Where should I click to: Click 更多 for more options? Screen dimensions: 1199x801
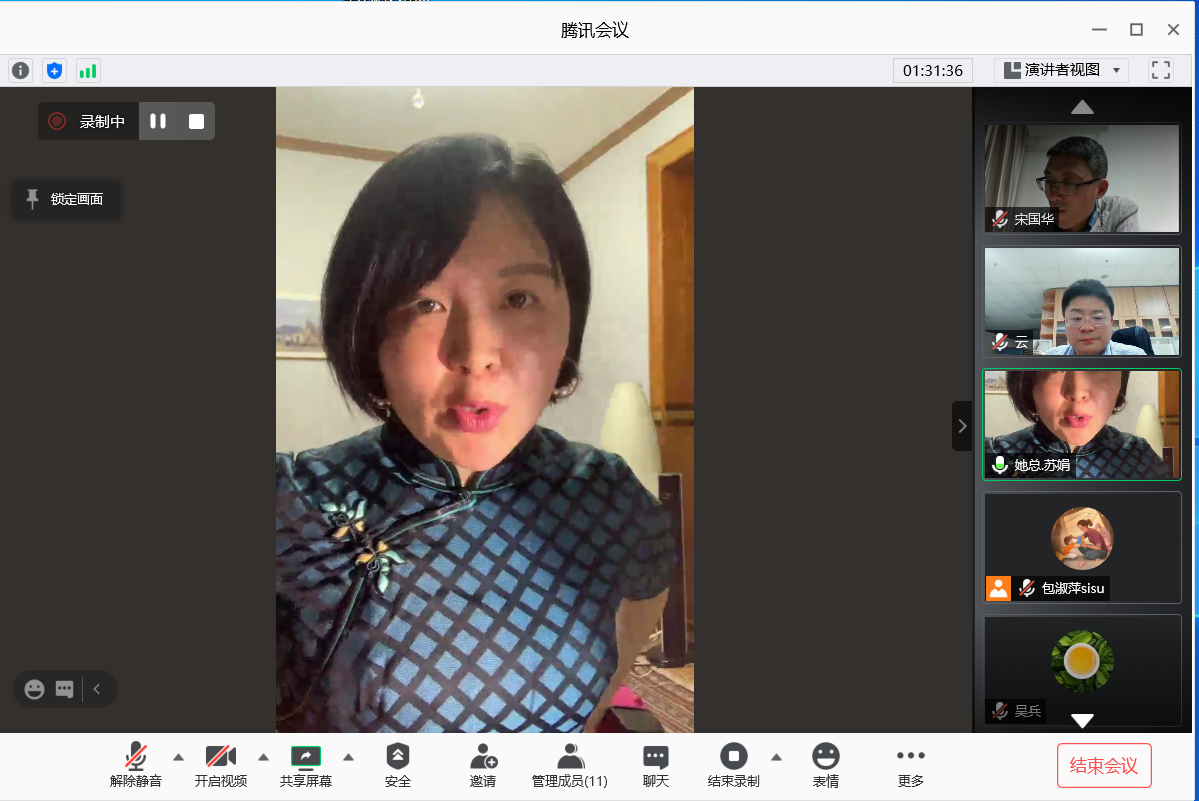point(911,766)
